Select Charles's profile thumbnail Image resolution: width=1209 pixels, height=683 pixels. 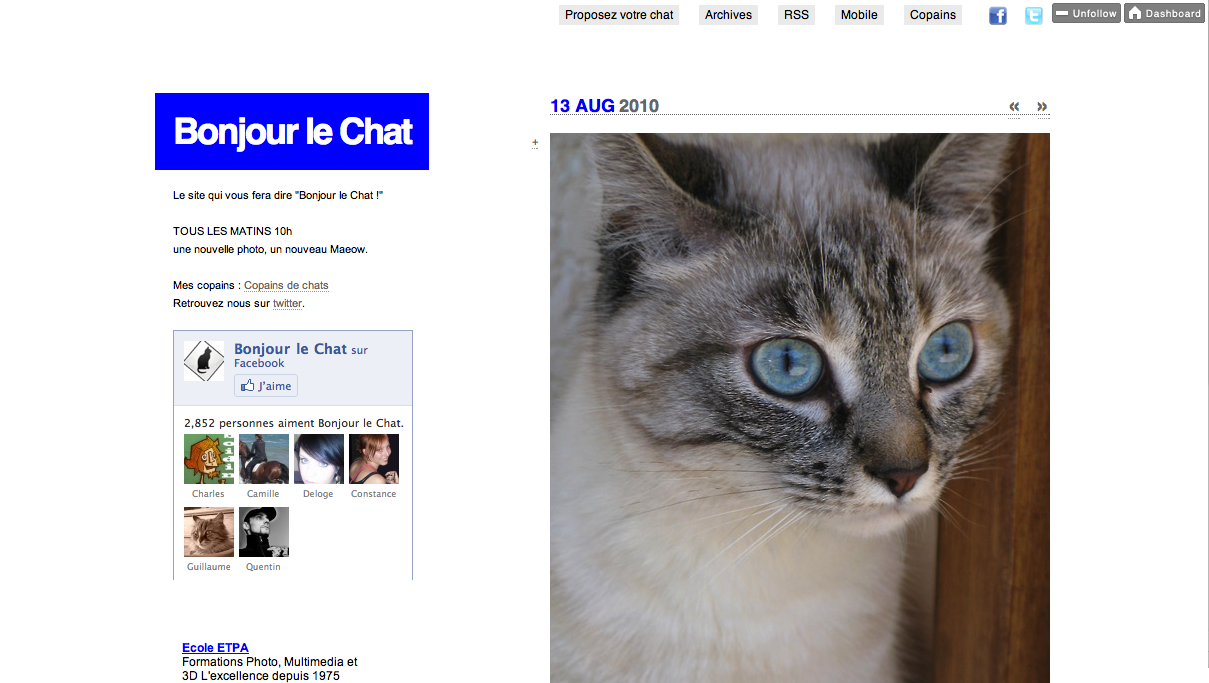[x=209, y=459]
